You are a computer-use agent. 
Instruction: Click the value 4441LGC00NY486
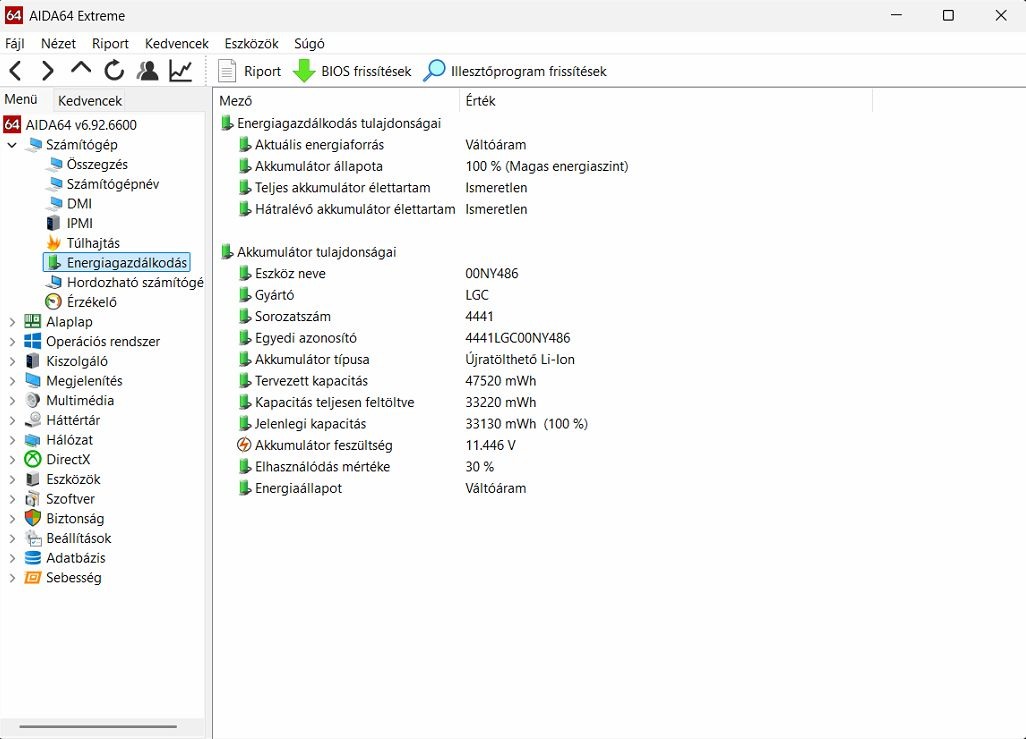pos(518,338)
